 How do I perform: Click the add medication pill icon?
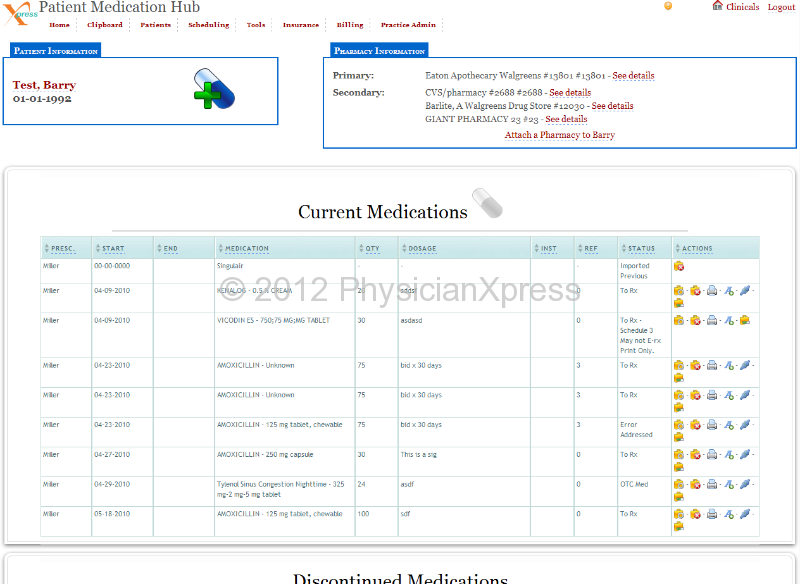click(x=212, y=89)
